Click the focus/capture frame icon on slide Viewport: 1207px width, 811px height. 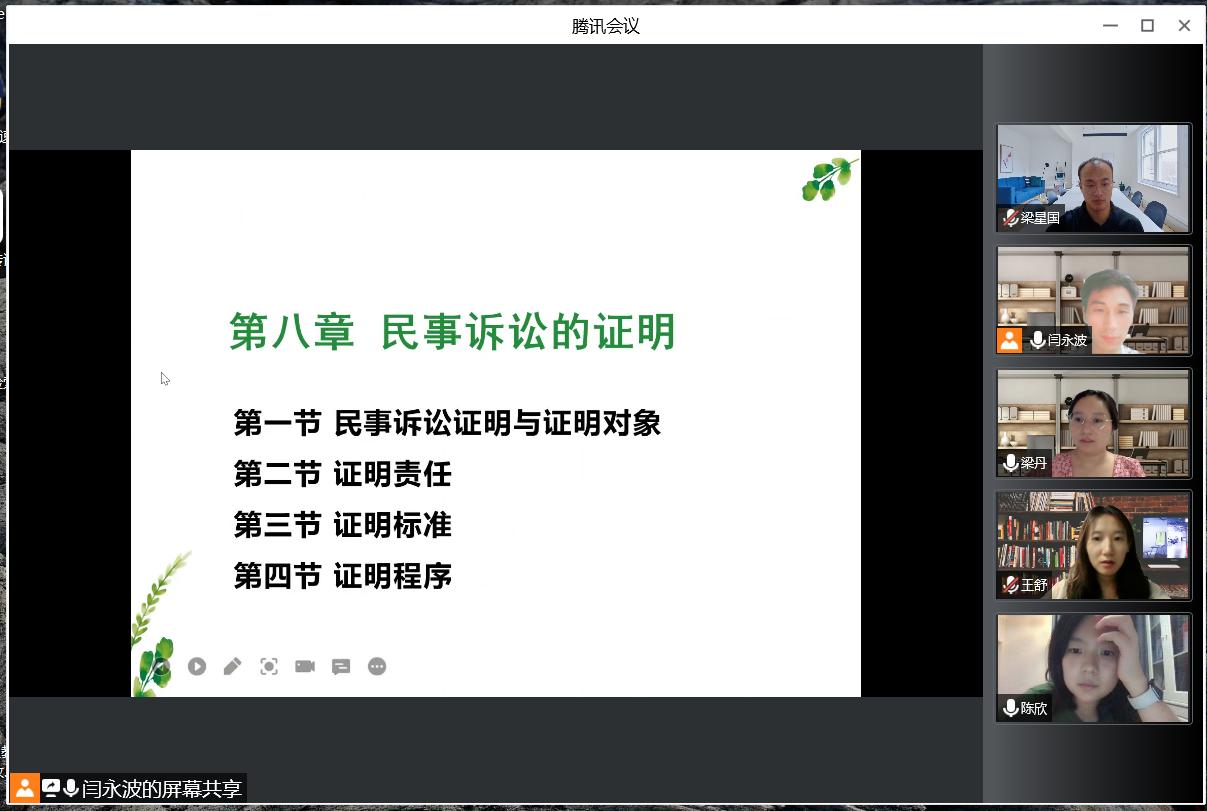point(269,666)
